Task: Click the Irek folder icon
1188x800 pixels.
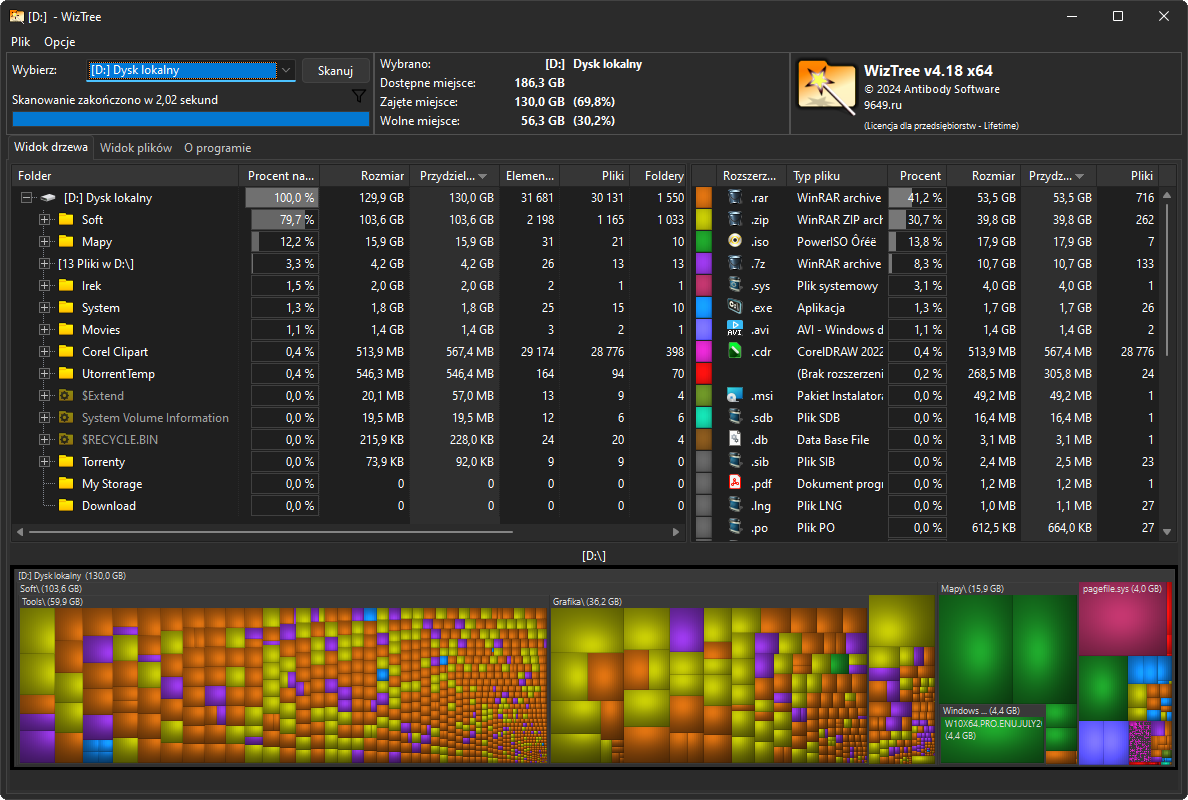Action: coord(67,286)
